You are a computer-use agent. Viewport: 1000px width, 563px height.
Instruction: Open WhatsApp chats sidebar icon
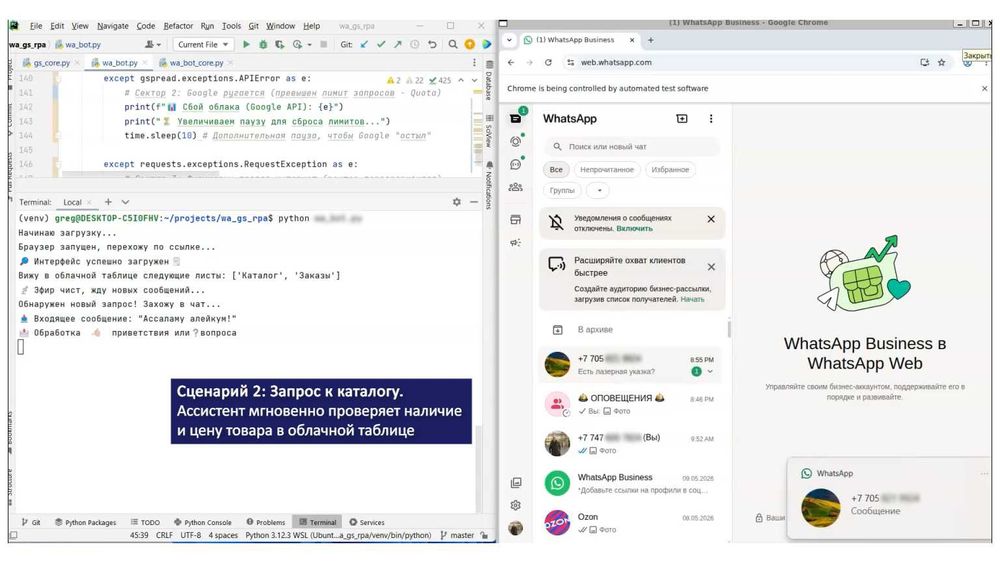[x=516, y=118]
